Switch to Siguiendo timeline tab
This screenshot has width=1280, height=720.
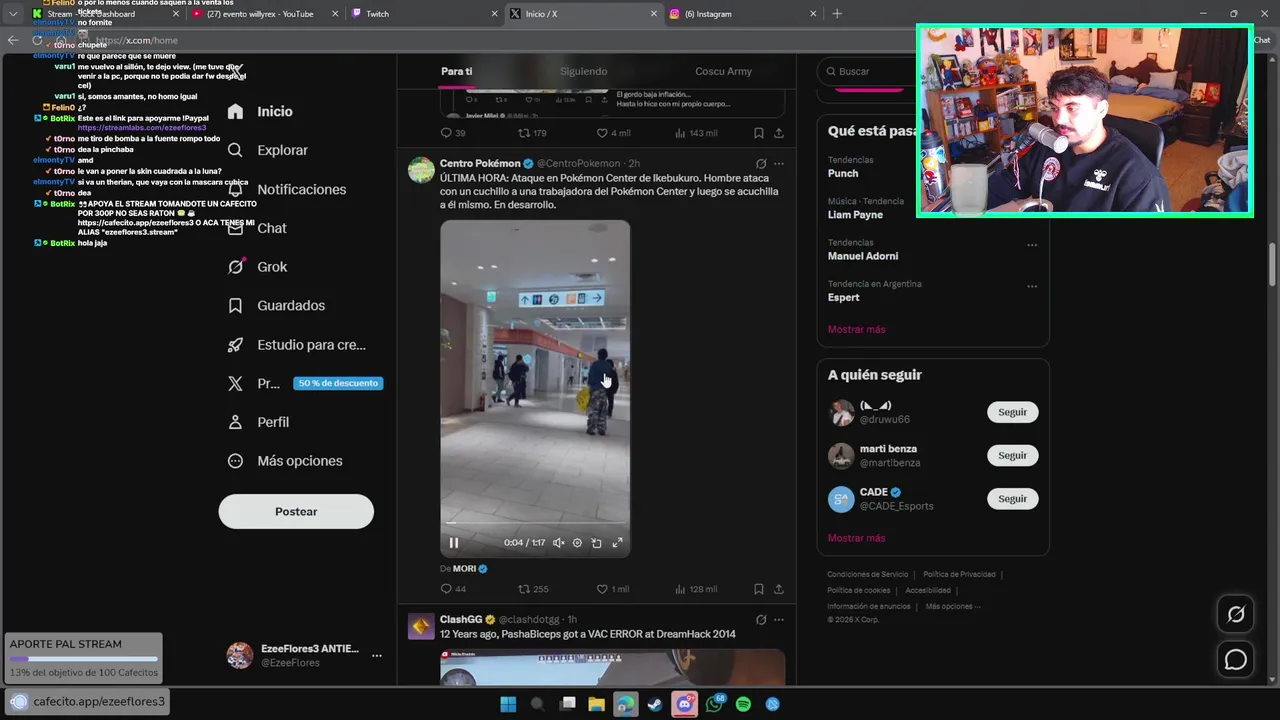click(x=583, y=71)
